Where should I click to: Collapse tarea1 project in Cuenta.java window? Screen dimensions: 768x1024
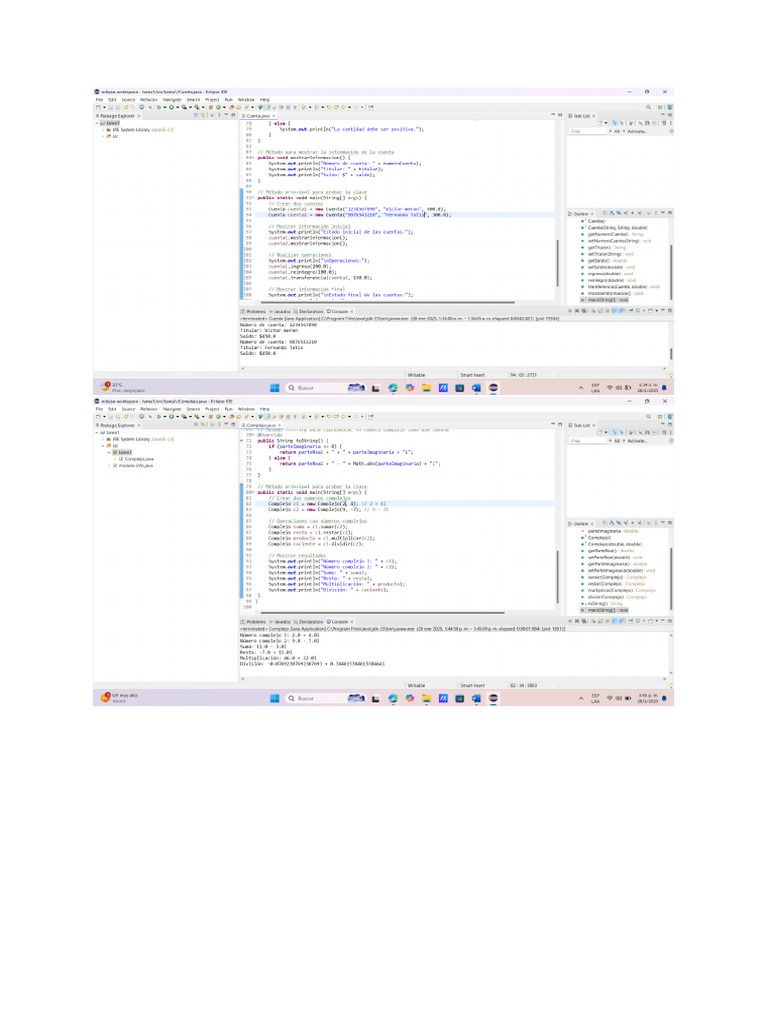pyautogui.click(x=97, y=123)
